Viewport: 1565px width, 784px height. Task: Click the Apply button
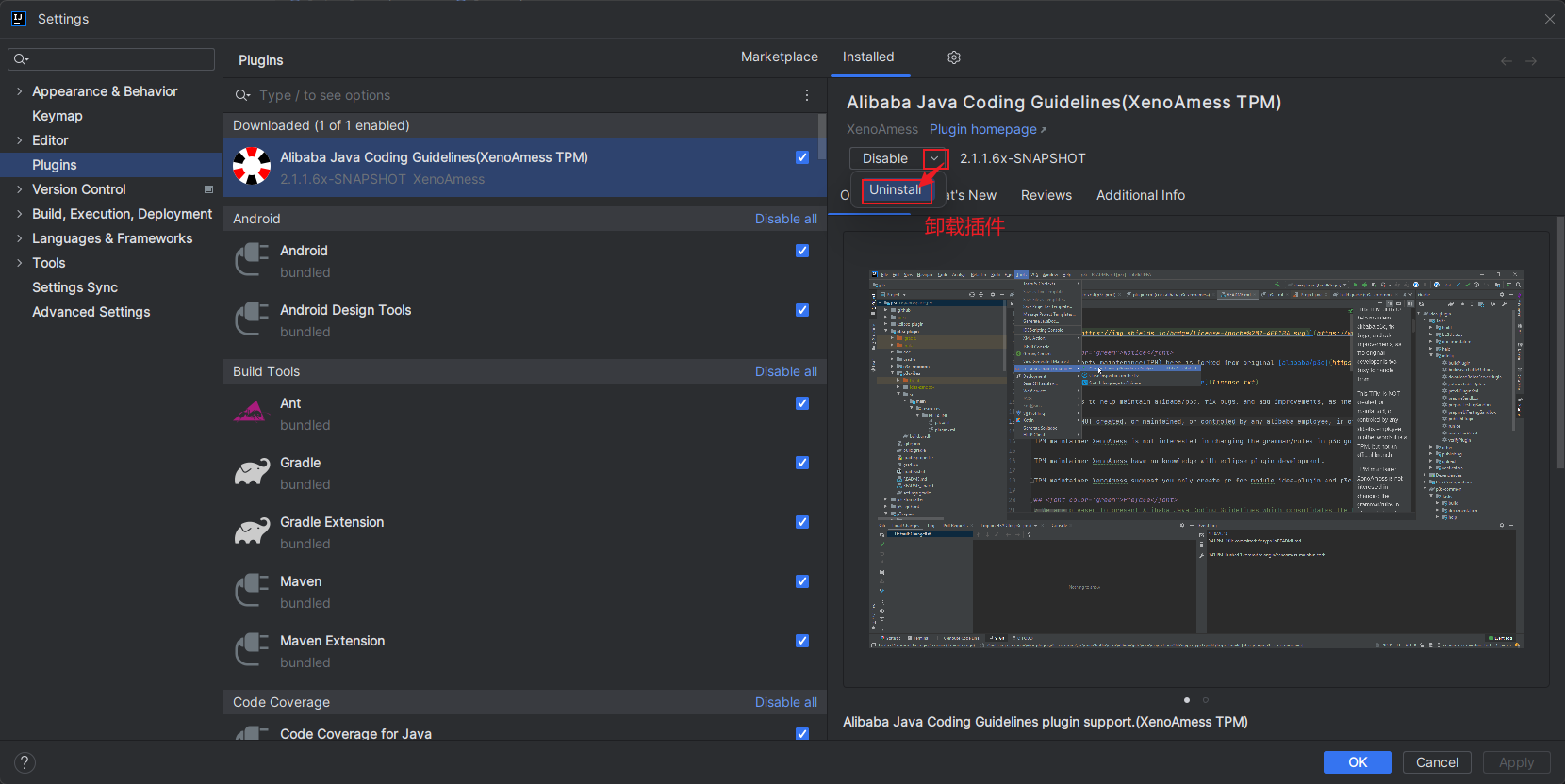pyautogui.click(x=1517, y=762)
